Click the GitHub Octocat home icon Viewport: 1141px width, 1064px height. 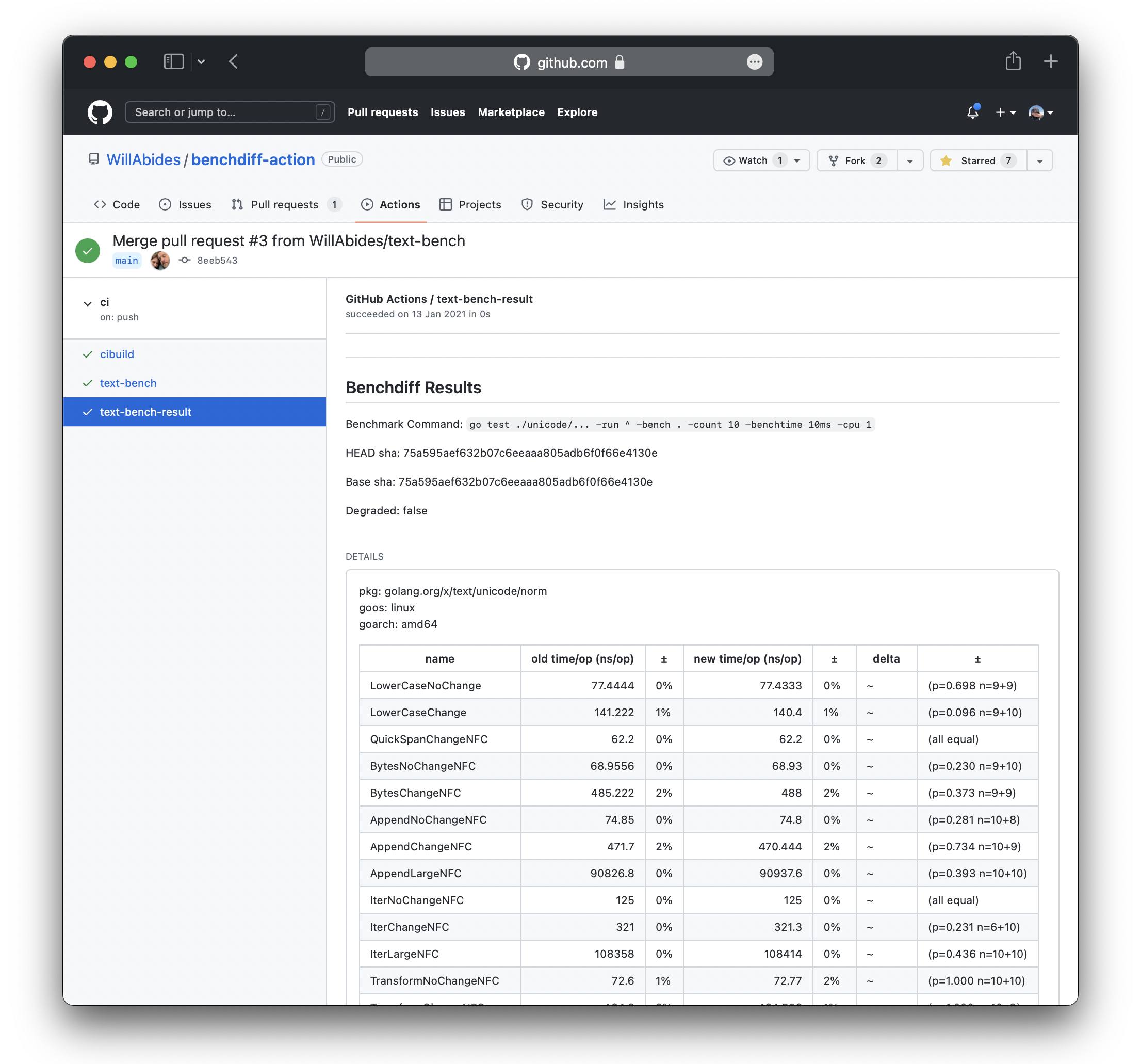click(x=100, y=112)
